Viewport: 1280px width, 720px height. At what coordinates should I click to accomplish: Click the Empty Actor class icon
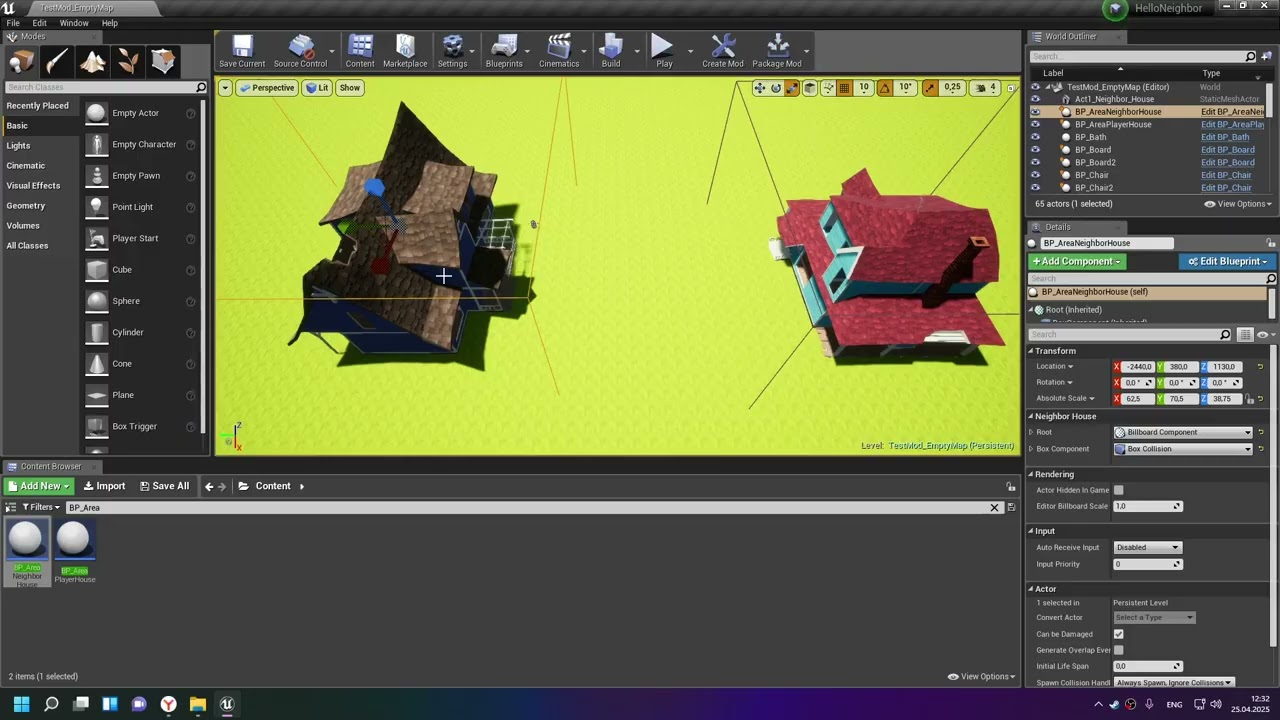click(96, 113)
